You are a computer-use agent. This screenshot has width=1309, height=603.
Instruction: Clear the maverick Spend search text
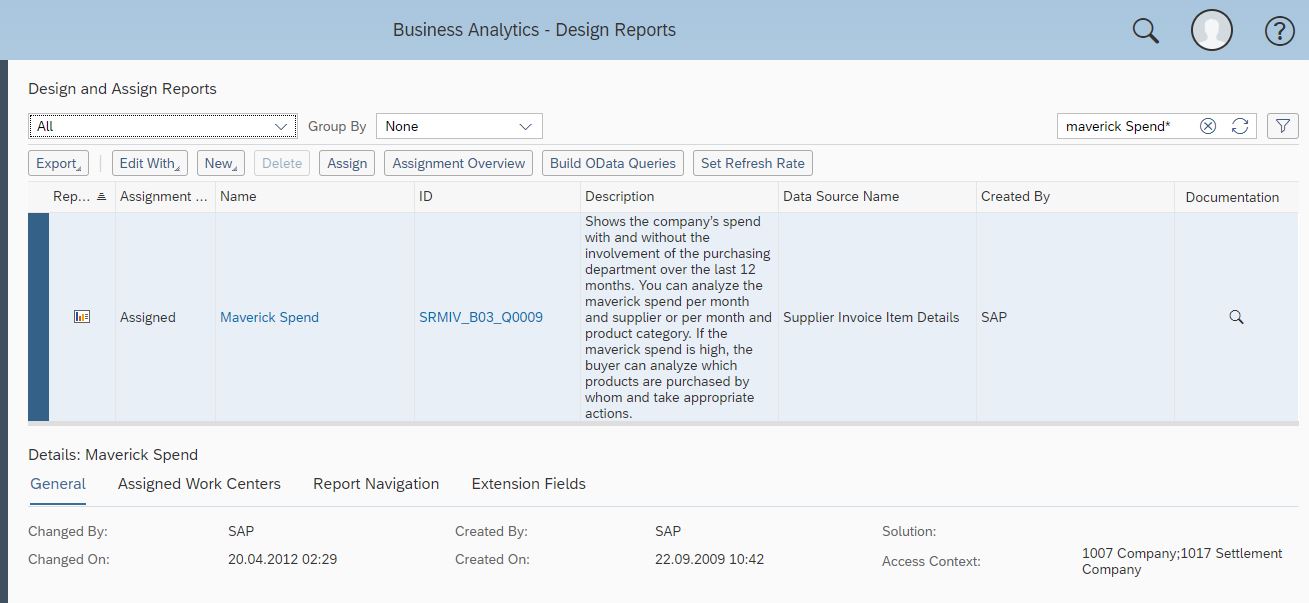tap(1208, 126)
